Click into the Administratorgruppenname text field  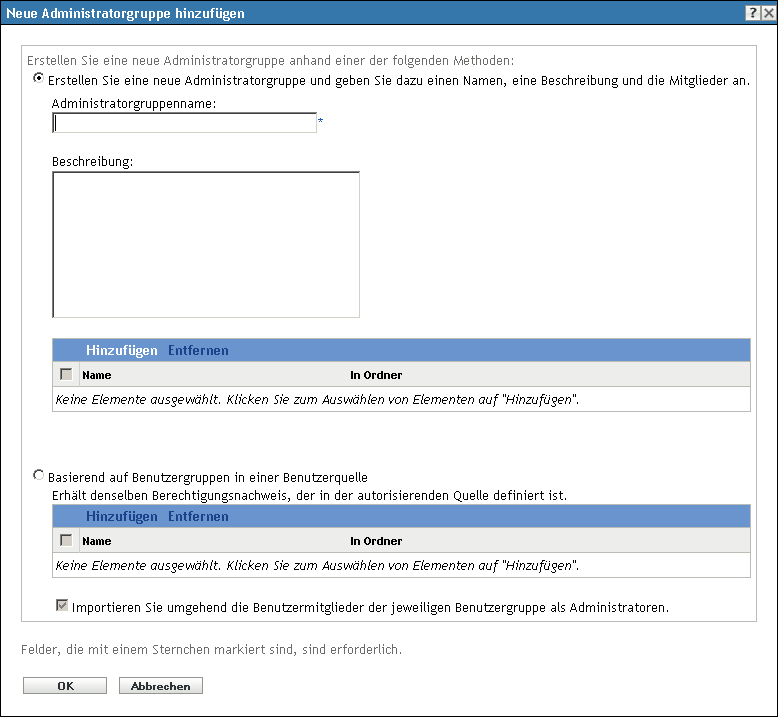[185, 123]
